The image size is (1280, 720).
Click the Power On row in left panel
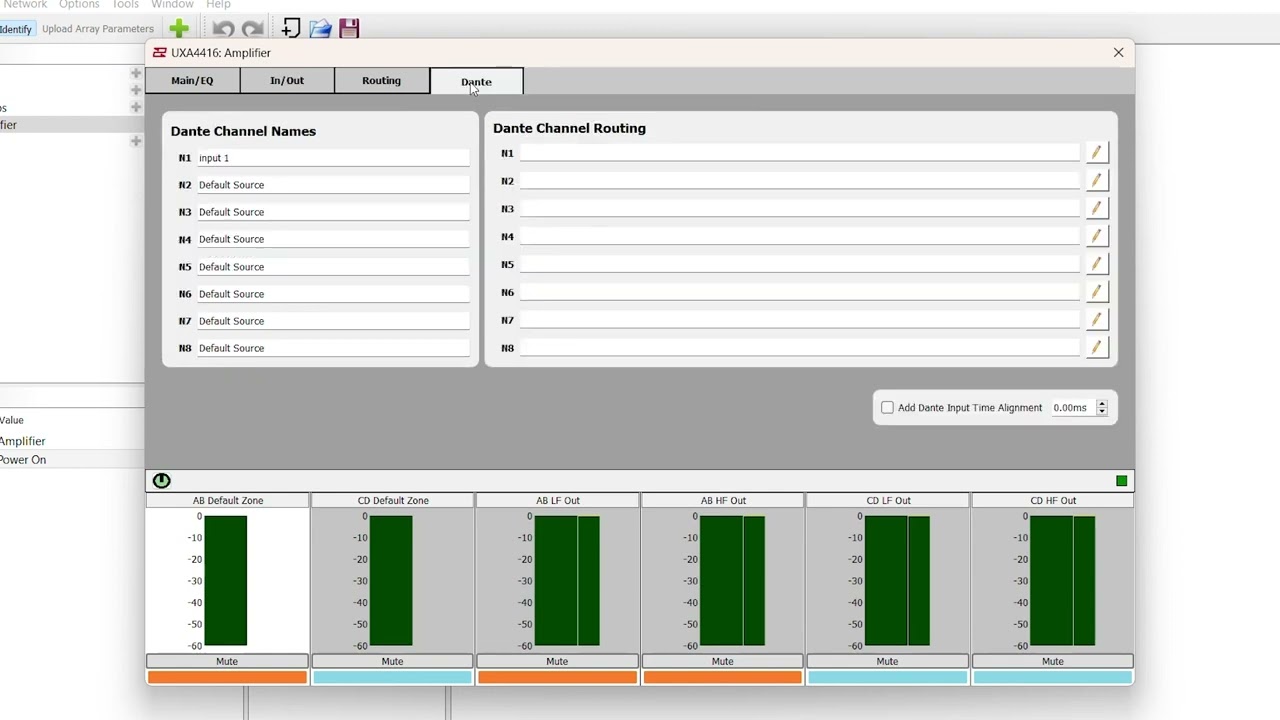(70, 460)
